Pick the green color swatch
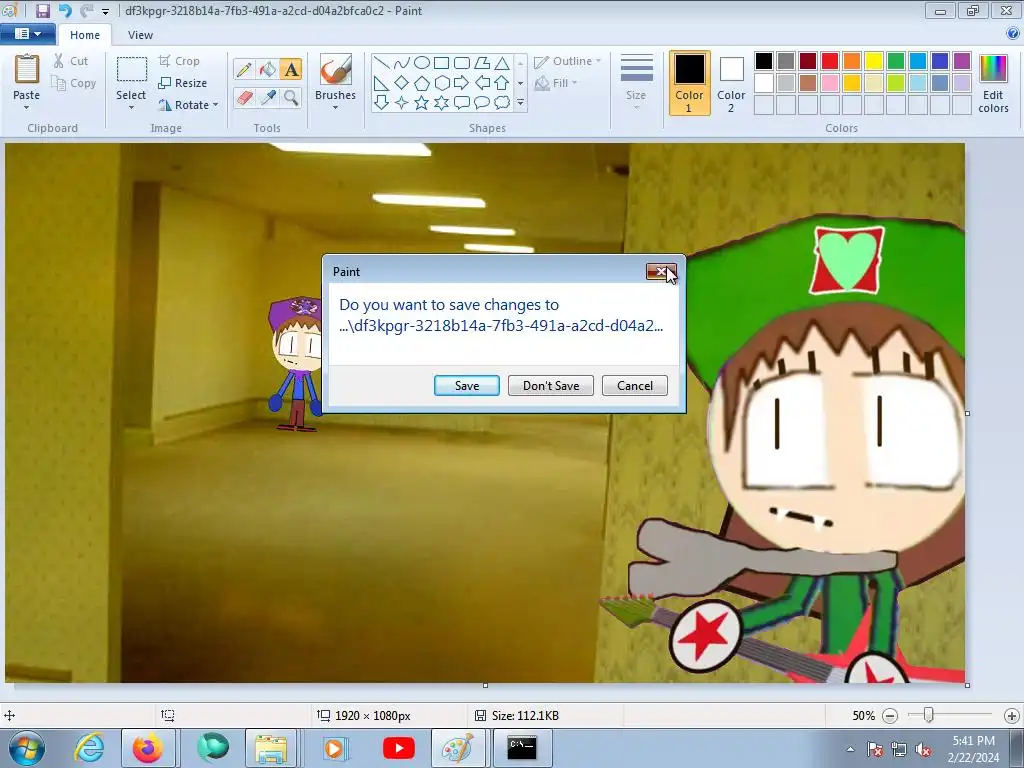Image resolution: width=1024 pixels, height=768 pixels. coord(896,61)
